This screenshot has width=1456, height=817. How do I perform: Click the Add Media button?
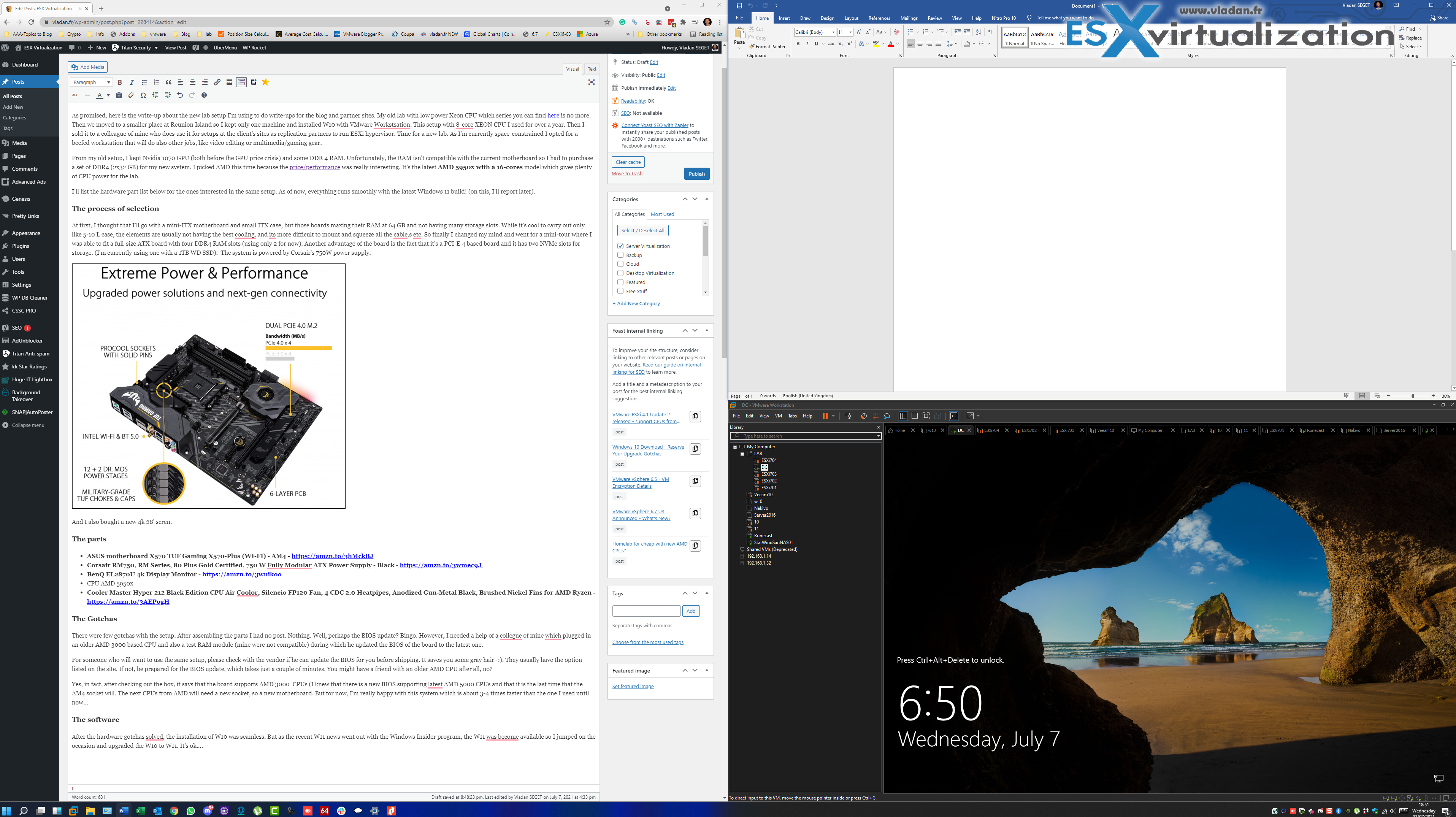[88, 67]
